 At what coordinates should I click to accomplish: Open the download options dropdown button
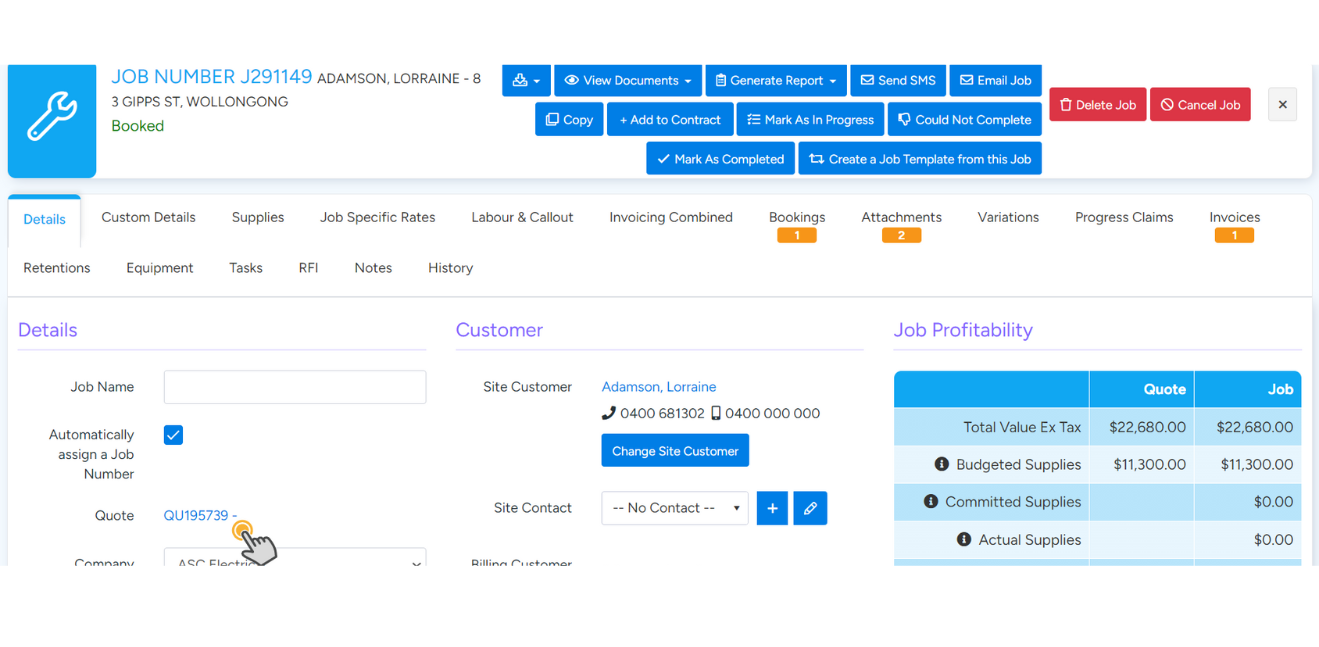[x=526, y=80]
